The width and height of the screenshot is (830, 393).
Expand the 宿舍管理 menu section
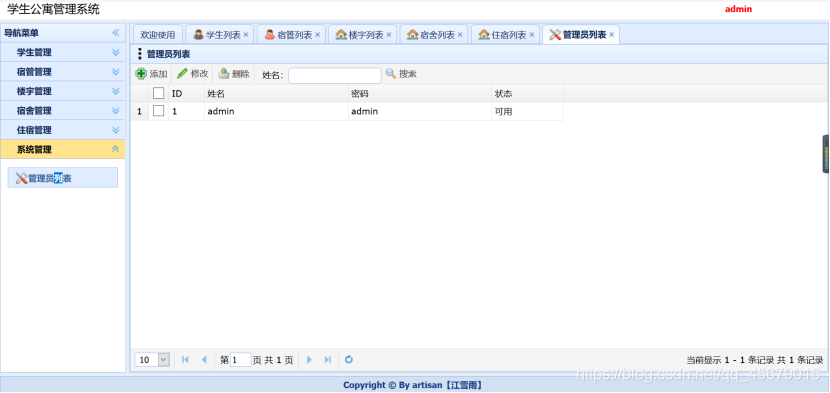116,111
